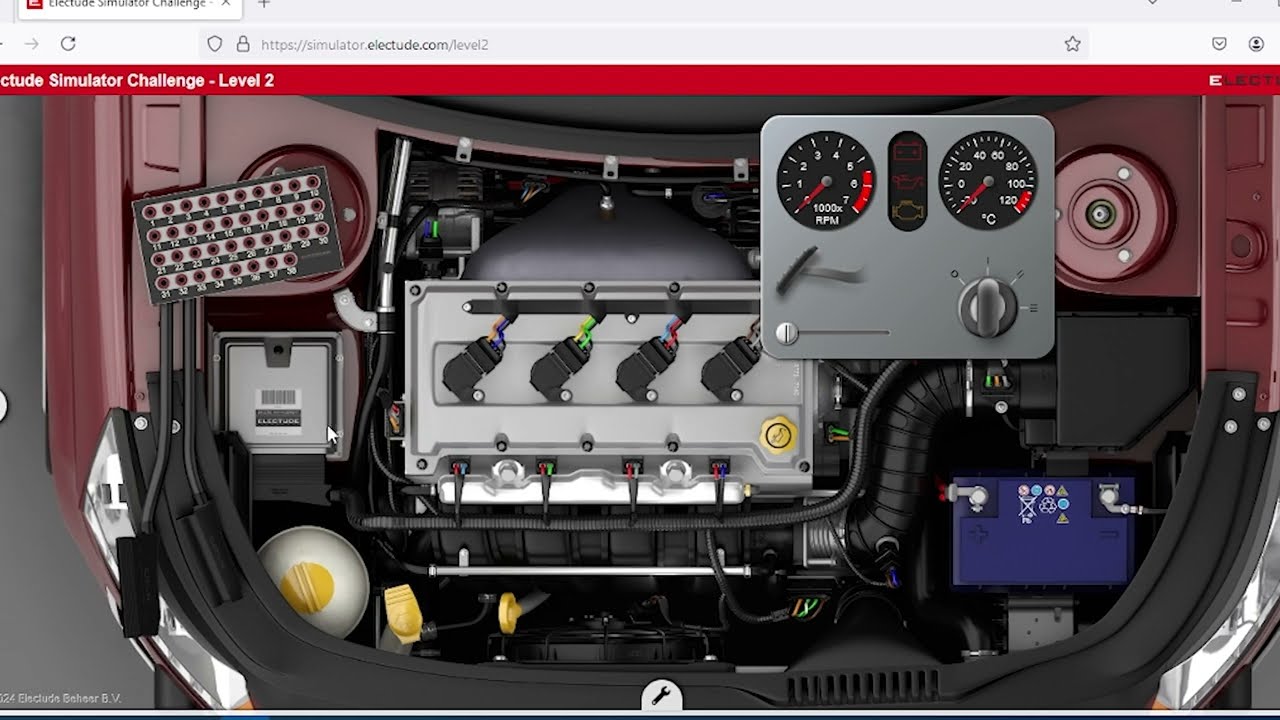Probe breakout box pin 25
This screenshot has height=720, width=1280.
point(231,246)
